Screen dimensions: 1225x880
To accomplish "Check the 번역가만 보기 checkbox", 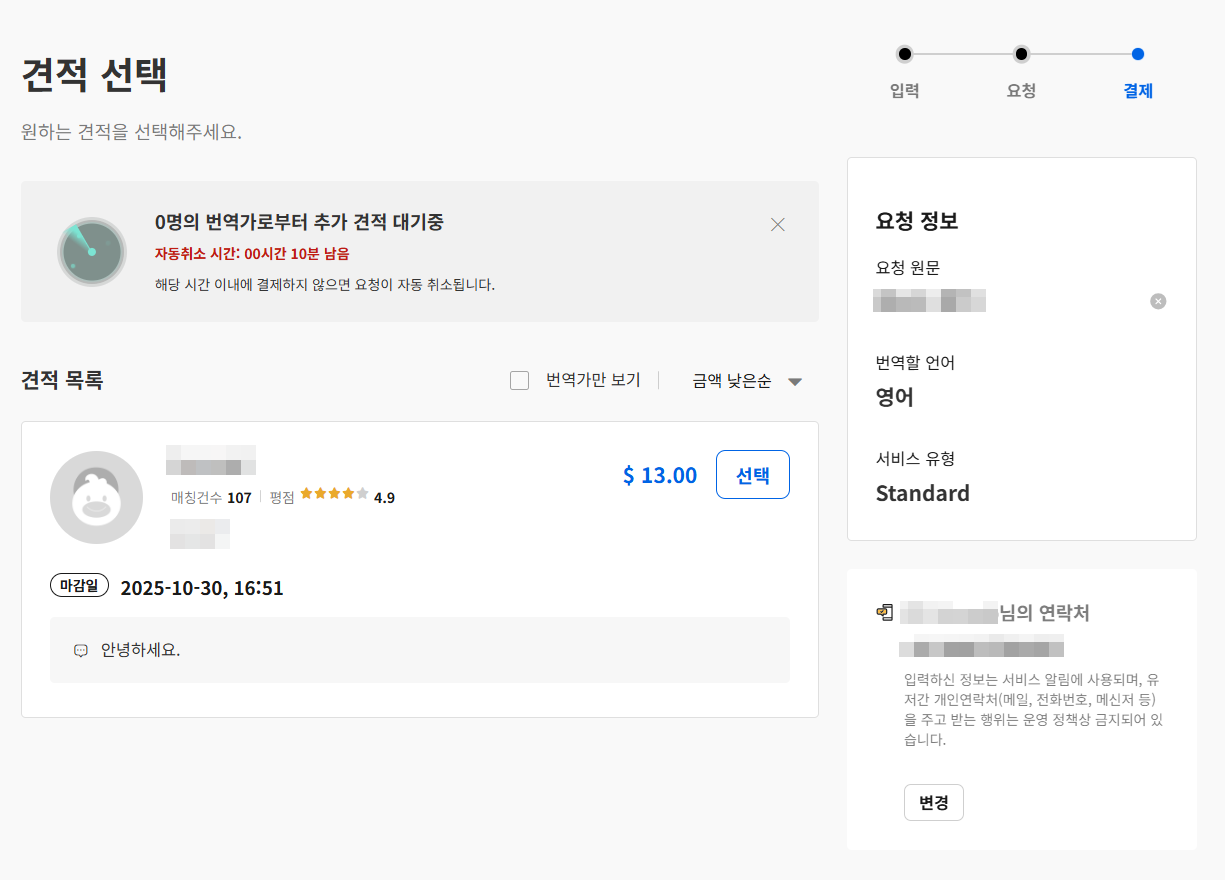I will [x=519, y=380].
